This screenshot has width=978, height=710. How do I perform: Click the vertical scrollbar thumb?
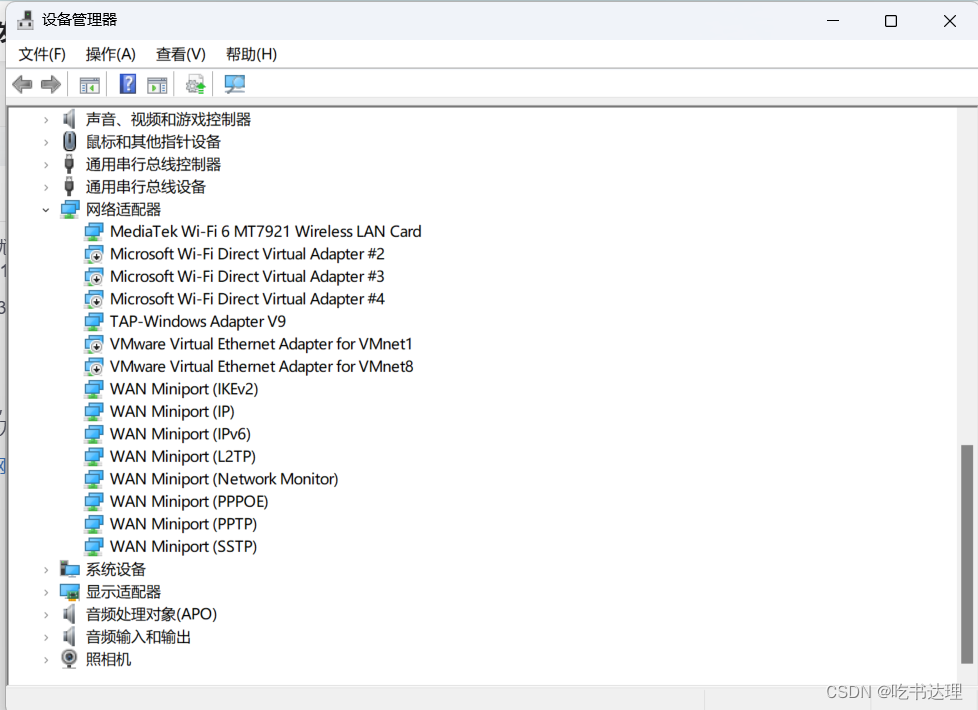click(x=967, y=554)
